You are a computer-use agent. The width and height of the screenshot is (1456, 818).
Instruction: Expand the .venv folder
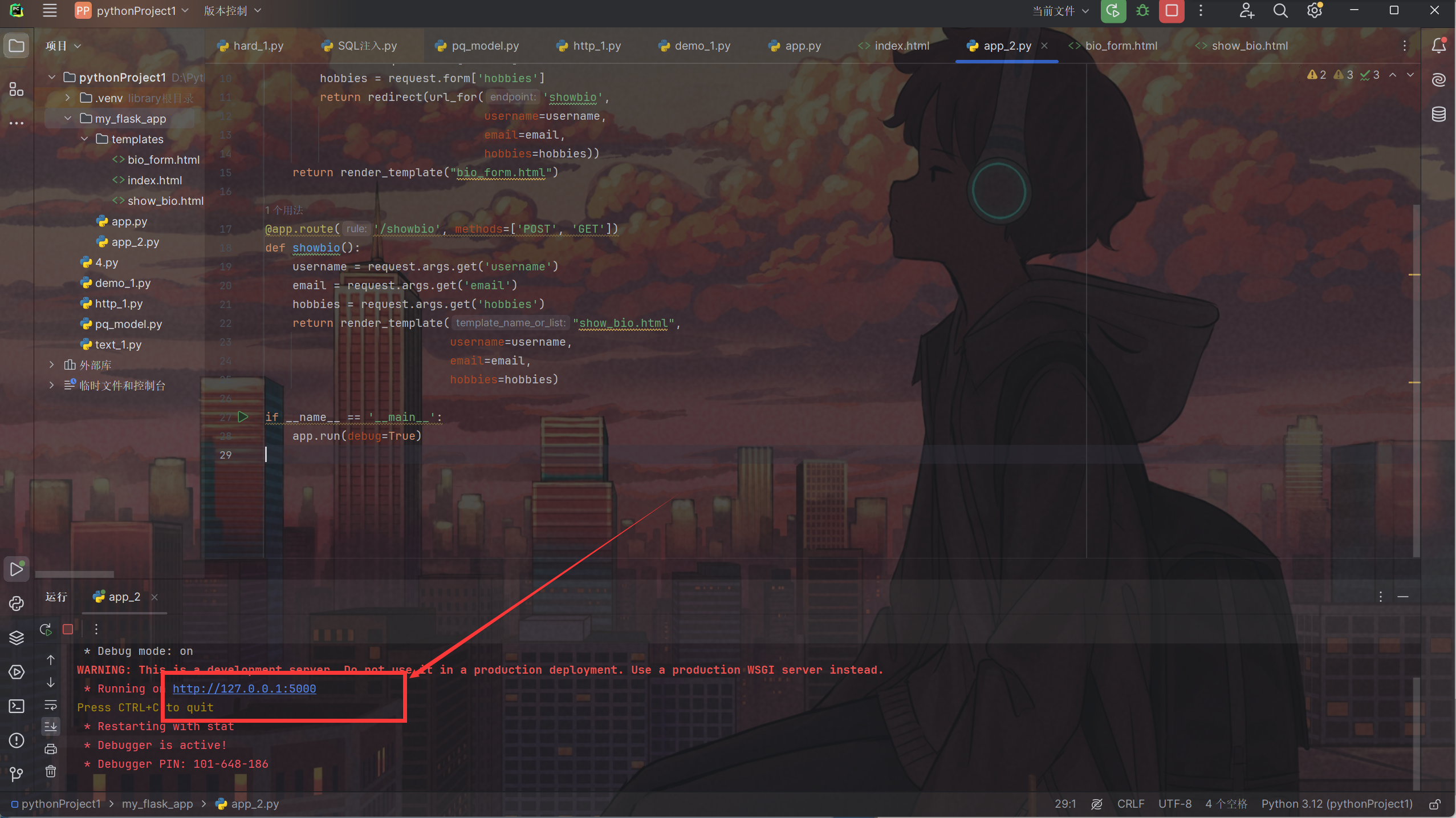pyautogui.click(x=67, y=98)
